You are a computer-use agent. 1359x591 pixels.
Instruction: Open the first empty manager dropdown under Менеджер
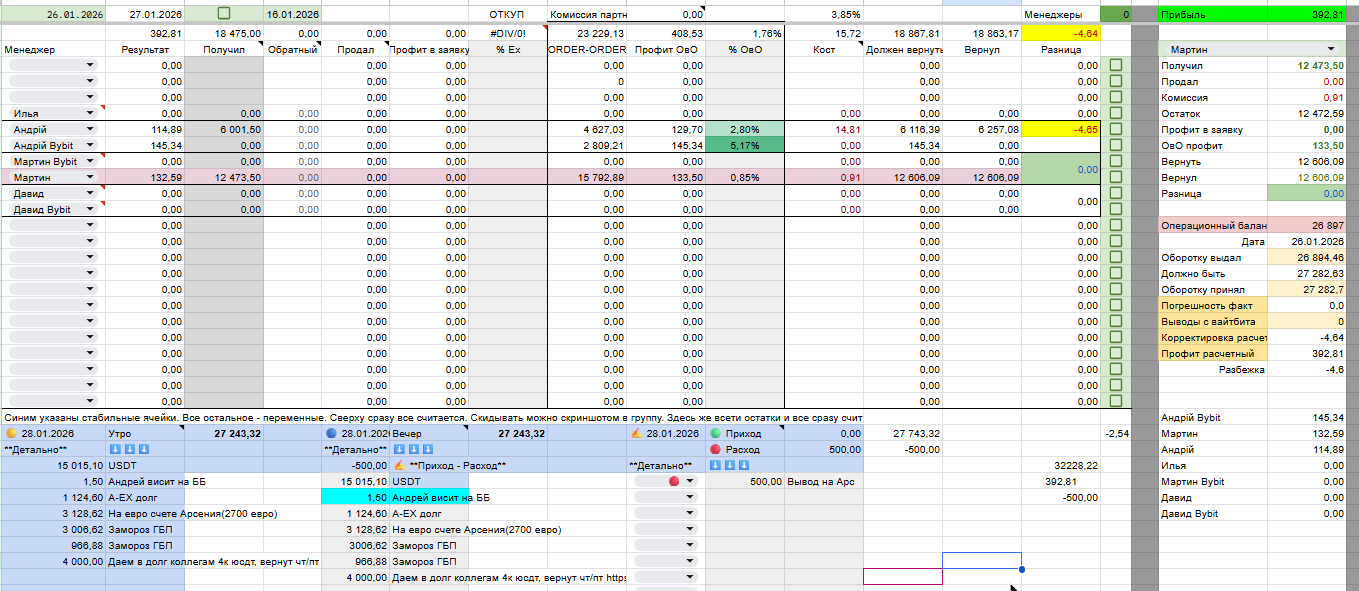[90, 65]
